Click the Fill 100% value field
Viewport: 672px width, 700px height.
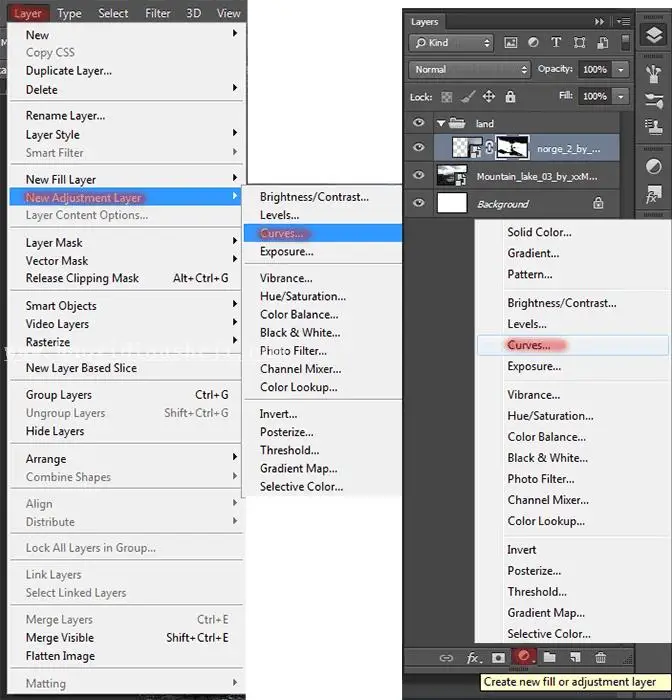tap(595, 96)
